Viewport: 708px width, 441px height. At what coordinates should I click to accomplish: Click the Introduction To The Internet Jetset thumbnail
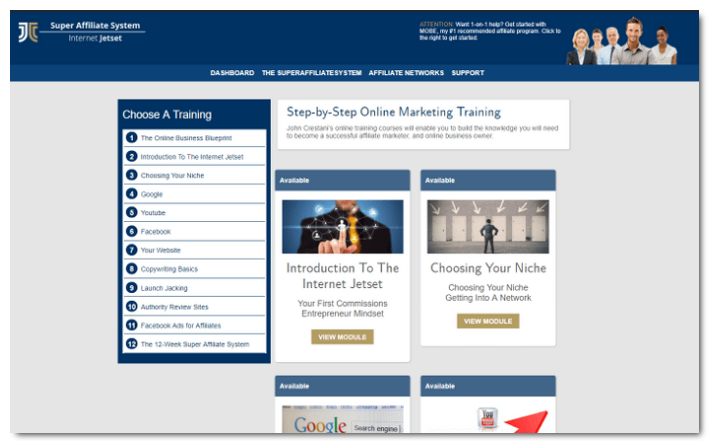(x=343, y=227)
